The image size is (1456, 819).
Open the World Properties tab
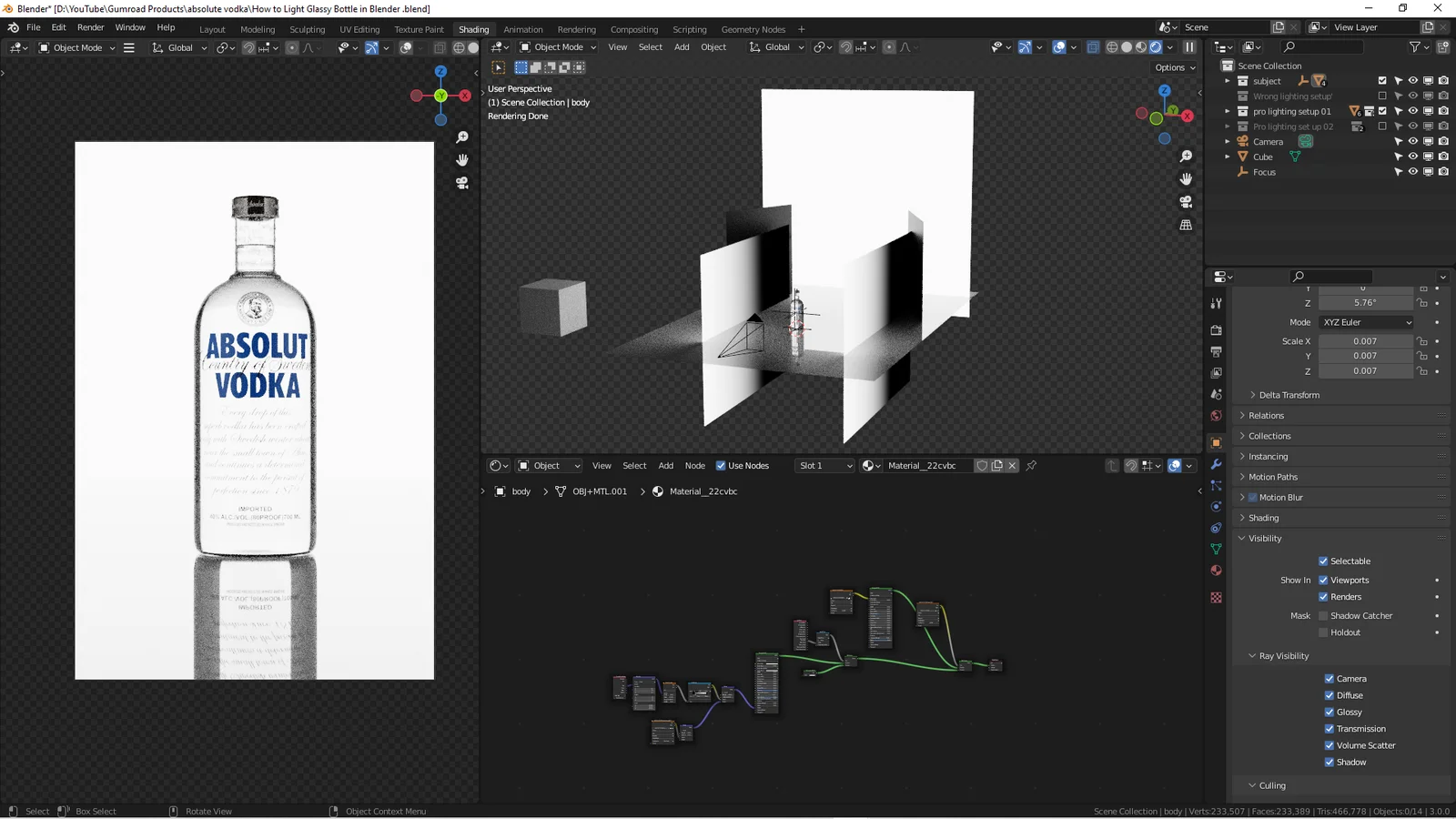point(1216,416)
